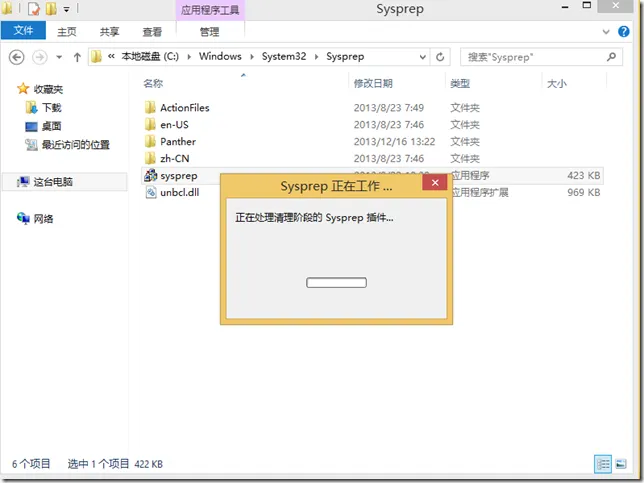Click 本地磁盘 (C:) in the address path
The width and height of the screenshot is (644, 483).
click(x=150, y=57)
